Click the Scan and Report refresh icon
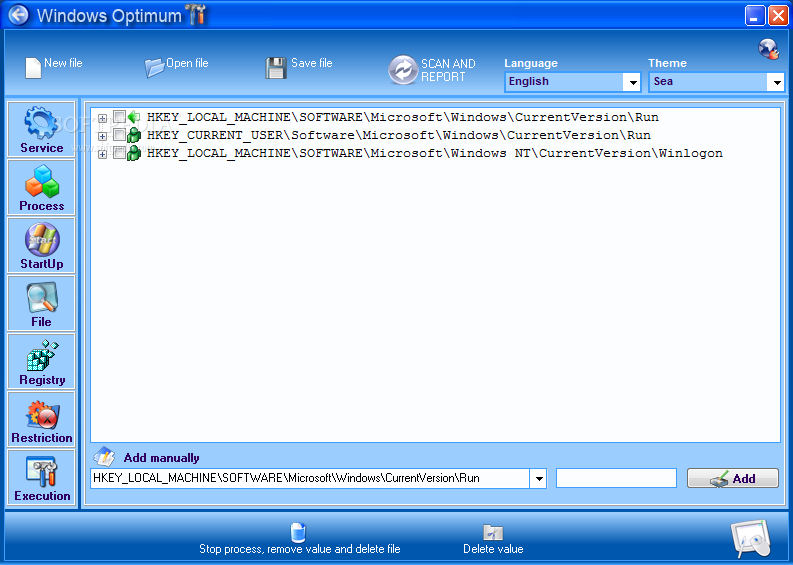 pos(403,69)
